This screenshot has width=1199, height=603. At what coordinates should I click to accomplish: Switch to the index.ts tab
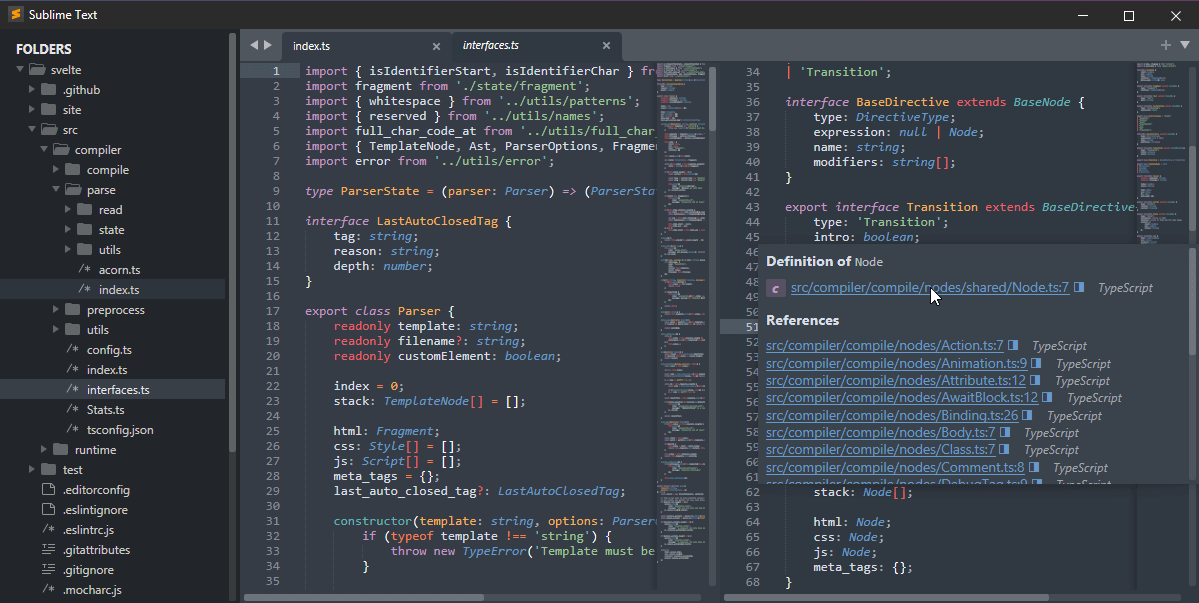[312, 45]
